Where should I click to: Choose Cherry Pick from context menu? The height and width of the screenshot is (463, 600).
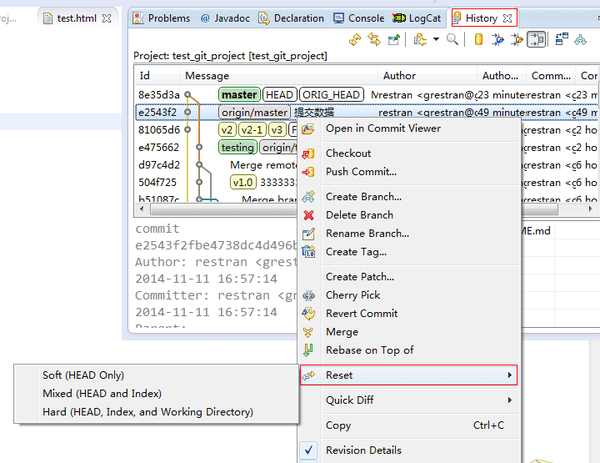353,295
